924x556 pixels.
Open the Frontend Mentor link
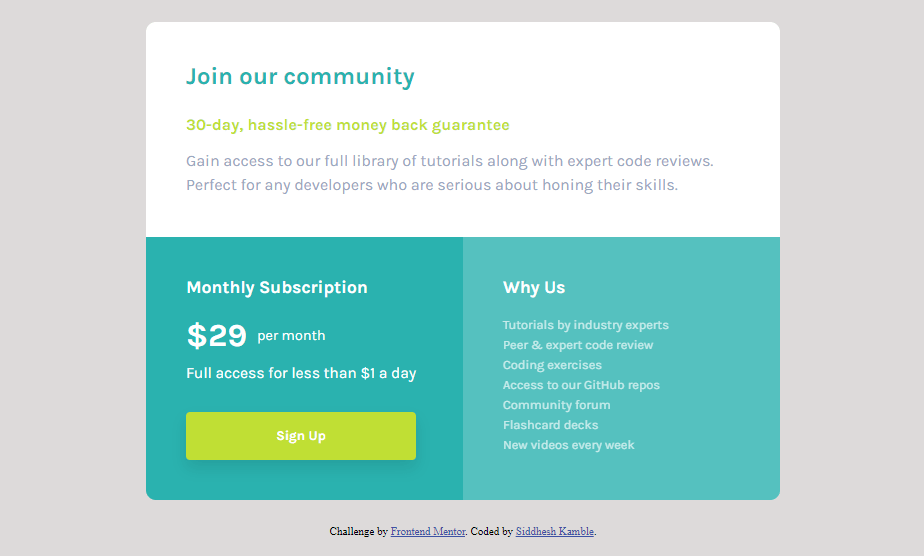click(428, 531)
